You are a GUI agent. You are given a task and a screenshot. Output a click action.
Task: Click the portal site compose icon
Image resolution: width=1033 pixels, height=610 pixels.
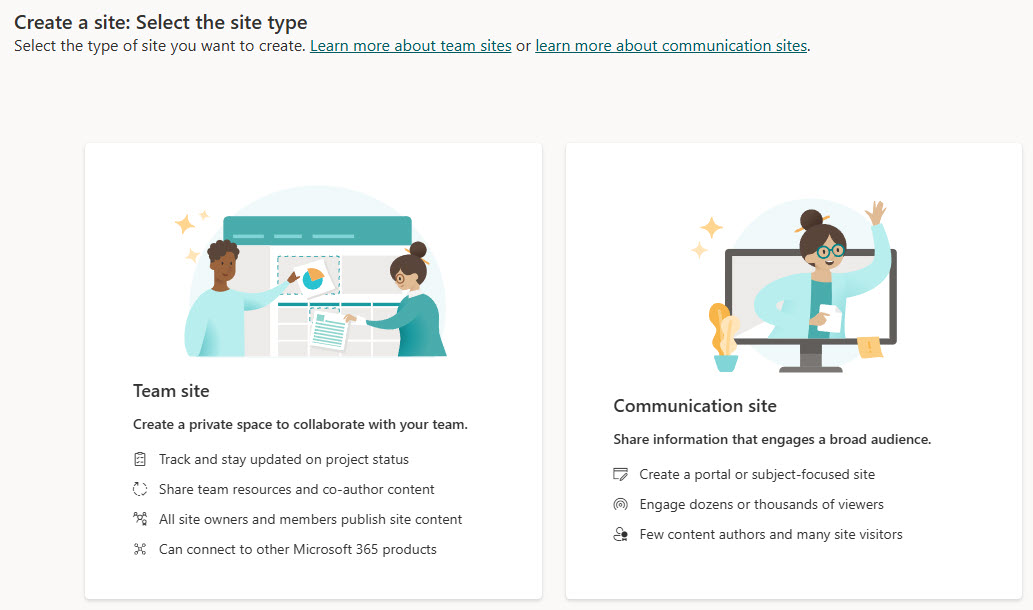click(622, 474)
